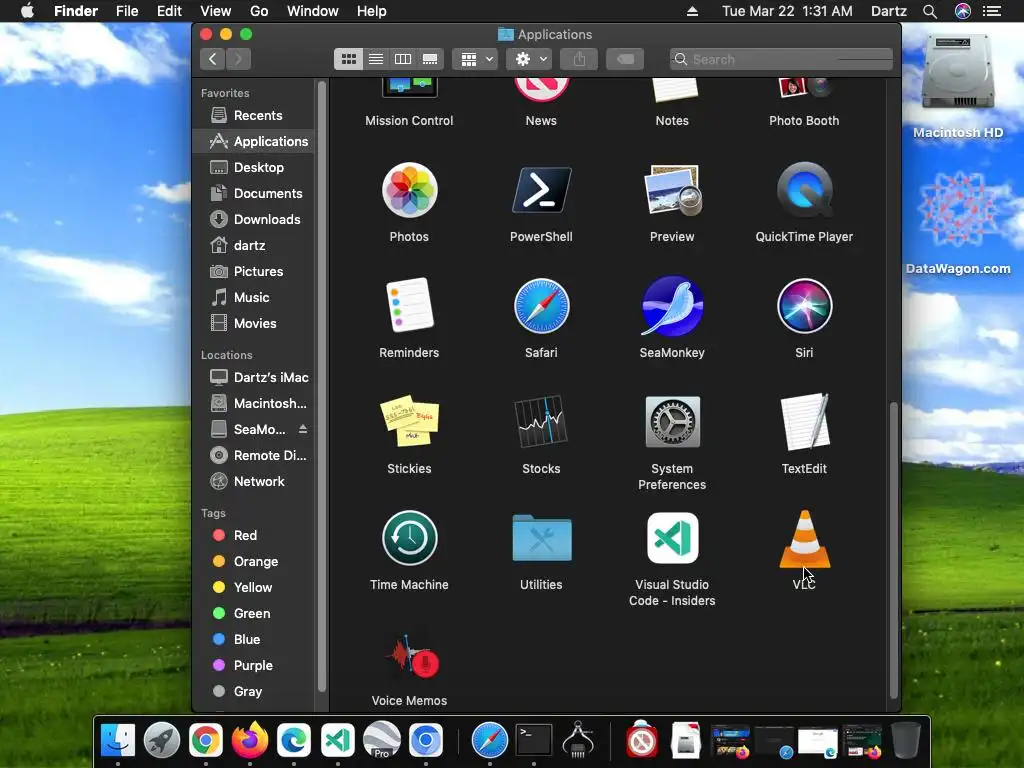Select the Stocks app icon

coord(541,421)
